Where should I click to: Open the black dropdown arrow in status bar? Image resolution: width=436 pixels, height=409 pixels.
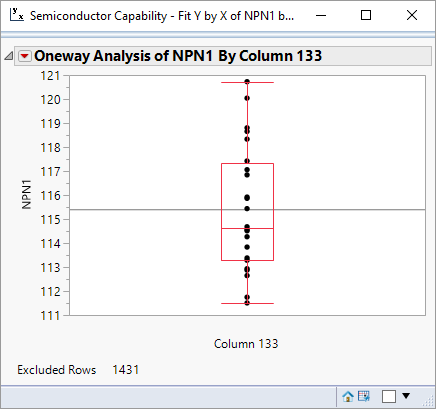point(406,396)
